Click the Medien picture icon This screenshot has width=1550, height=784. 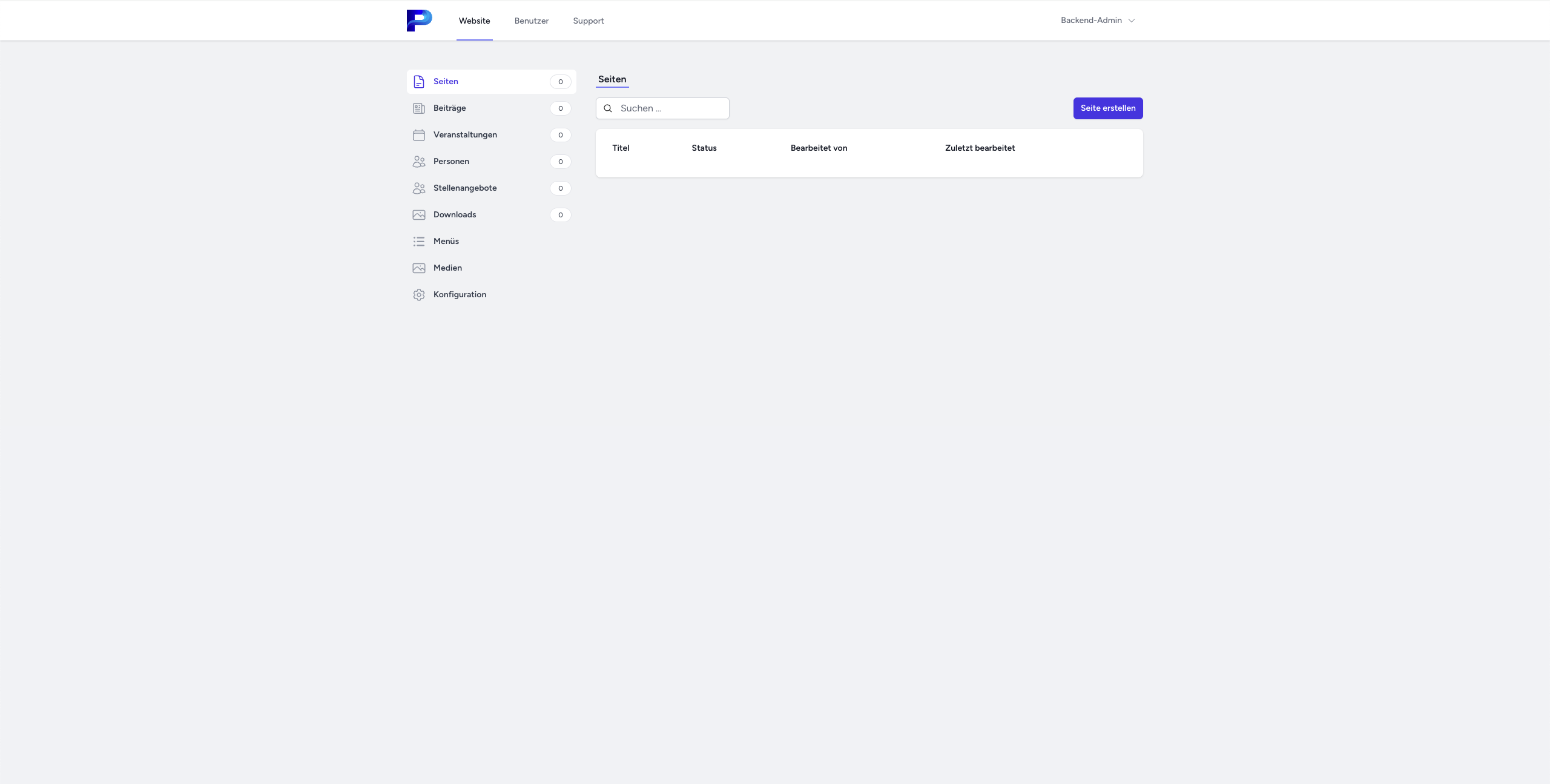click(418, 268)
